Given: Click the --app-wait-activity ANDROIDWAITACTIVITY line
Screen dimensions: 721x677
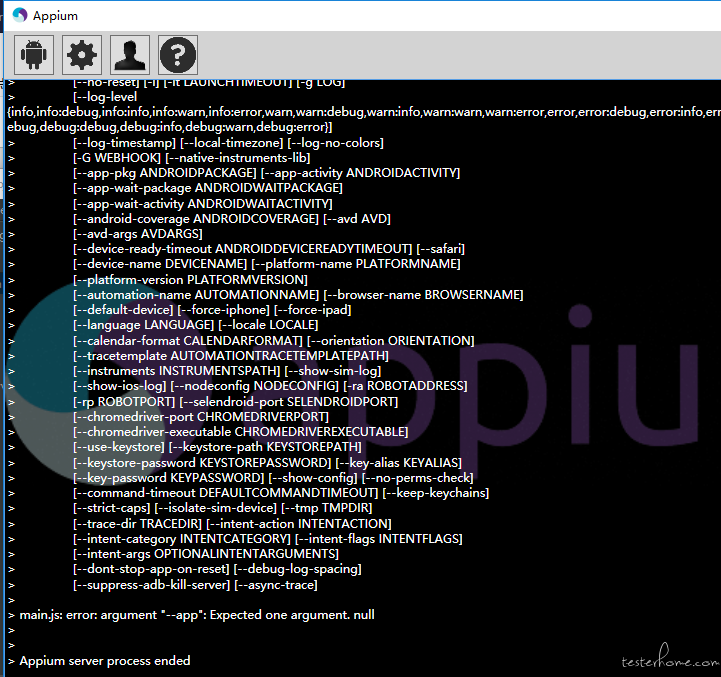Looking at the screenshot, I should click(x=202, y=204).
